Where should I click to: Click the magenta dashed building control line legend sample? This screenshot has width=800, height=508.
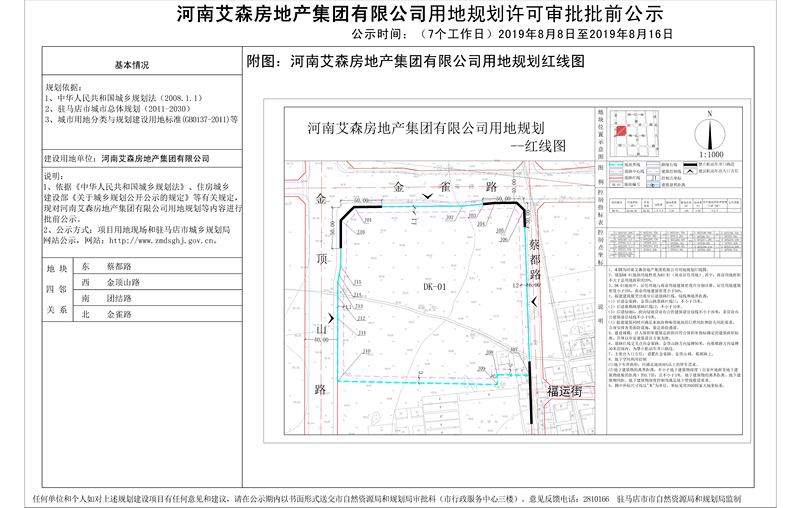(653, 171)
